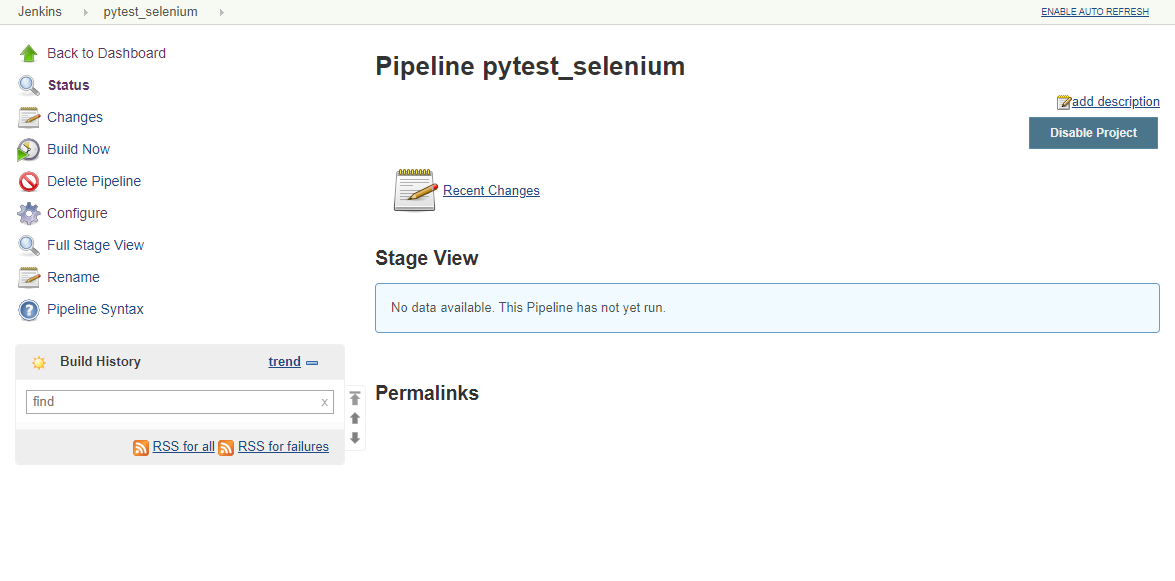Select Rename in the side menu
Image resolution: width=1175 pixels, height=581 pixels.
click(x=73, y=277)
